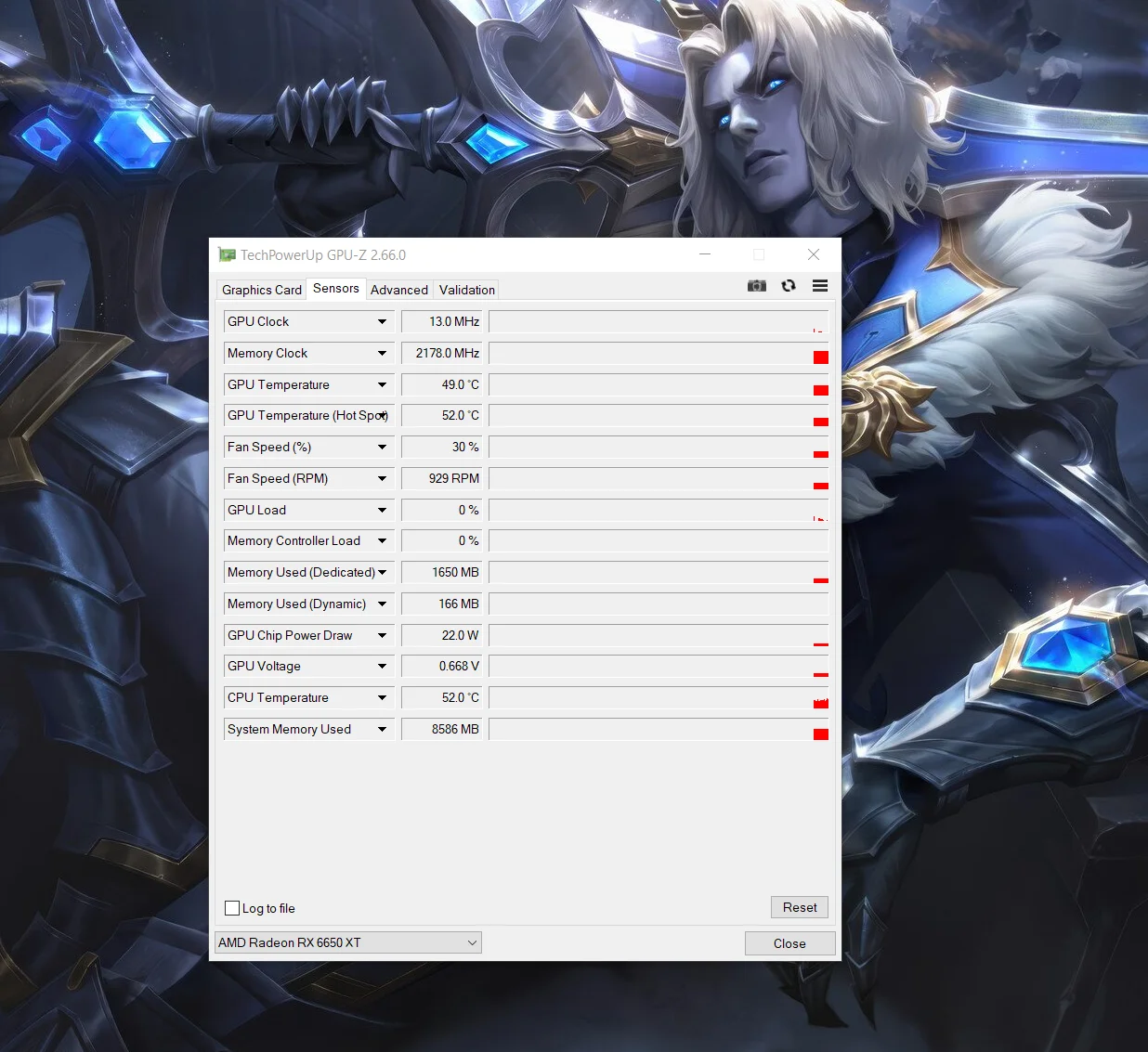
Task: Expand the Fan Speed (%) dropdown
Action: pos(382,447)
